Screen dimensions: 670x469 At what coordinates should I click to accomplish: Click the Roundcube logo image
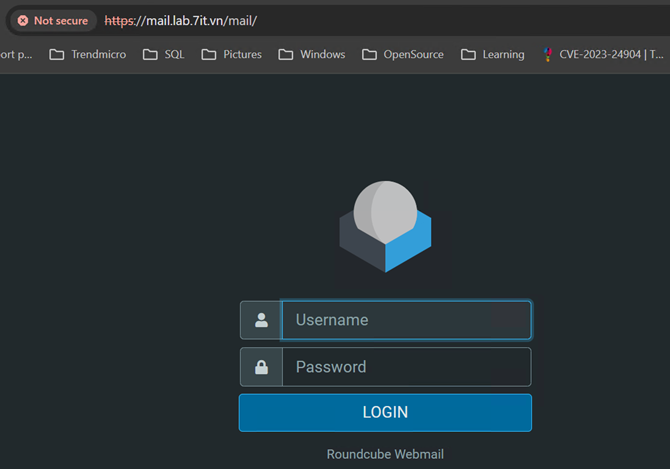tap(385, 226)
